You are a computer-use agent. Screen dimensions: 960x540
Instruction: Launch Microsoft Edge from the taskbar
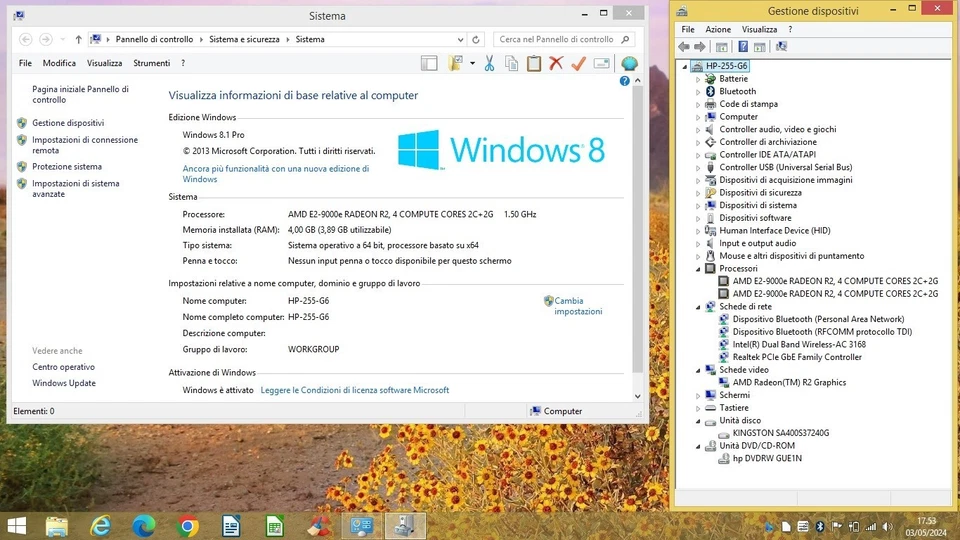click(x=144, y=527)
